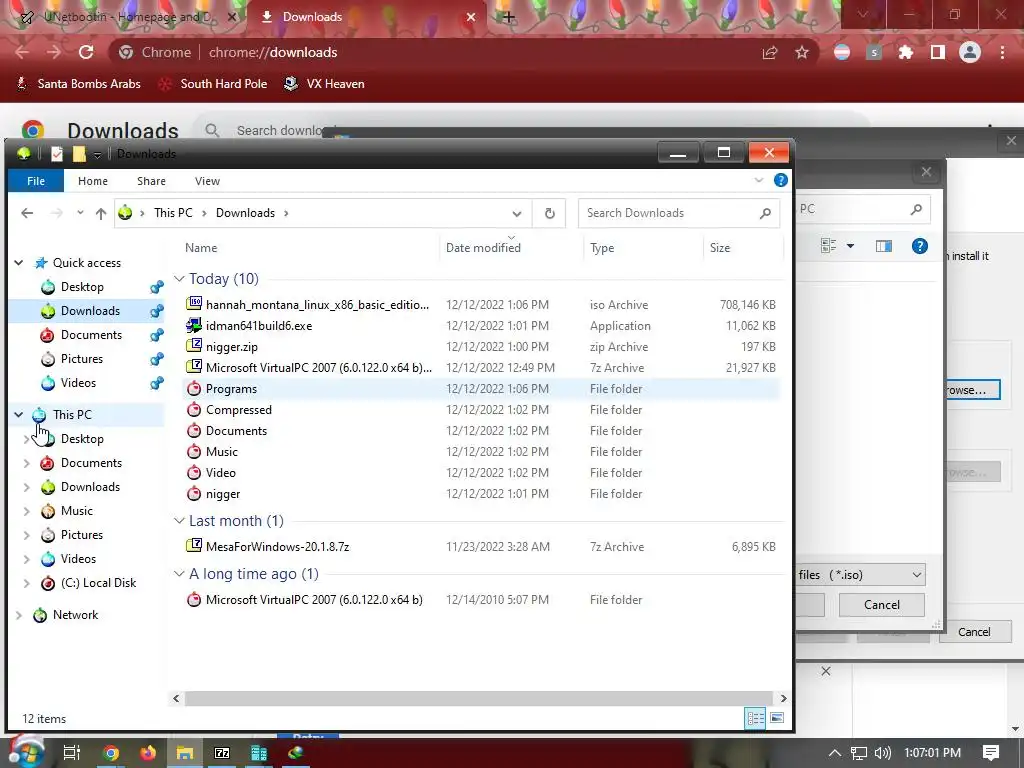
Task: Open the File menu in Explorer
Action: [x=36, y=181]
